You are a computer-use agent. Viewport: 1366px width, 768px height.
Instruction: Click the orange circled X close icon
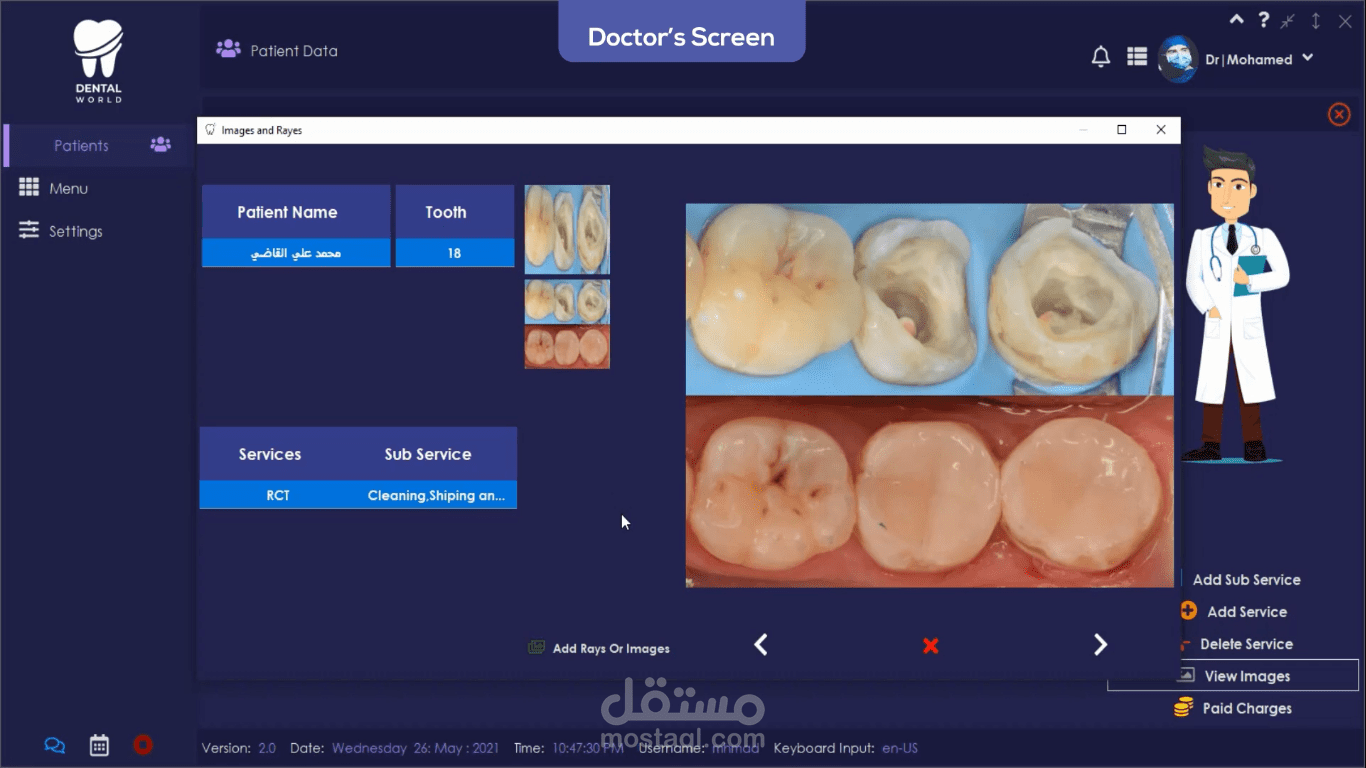pos(1339,114)
